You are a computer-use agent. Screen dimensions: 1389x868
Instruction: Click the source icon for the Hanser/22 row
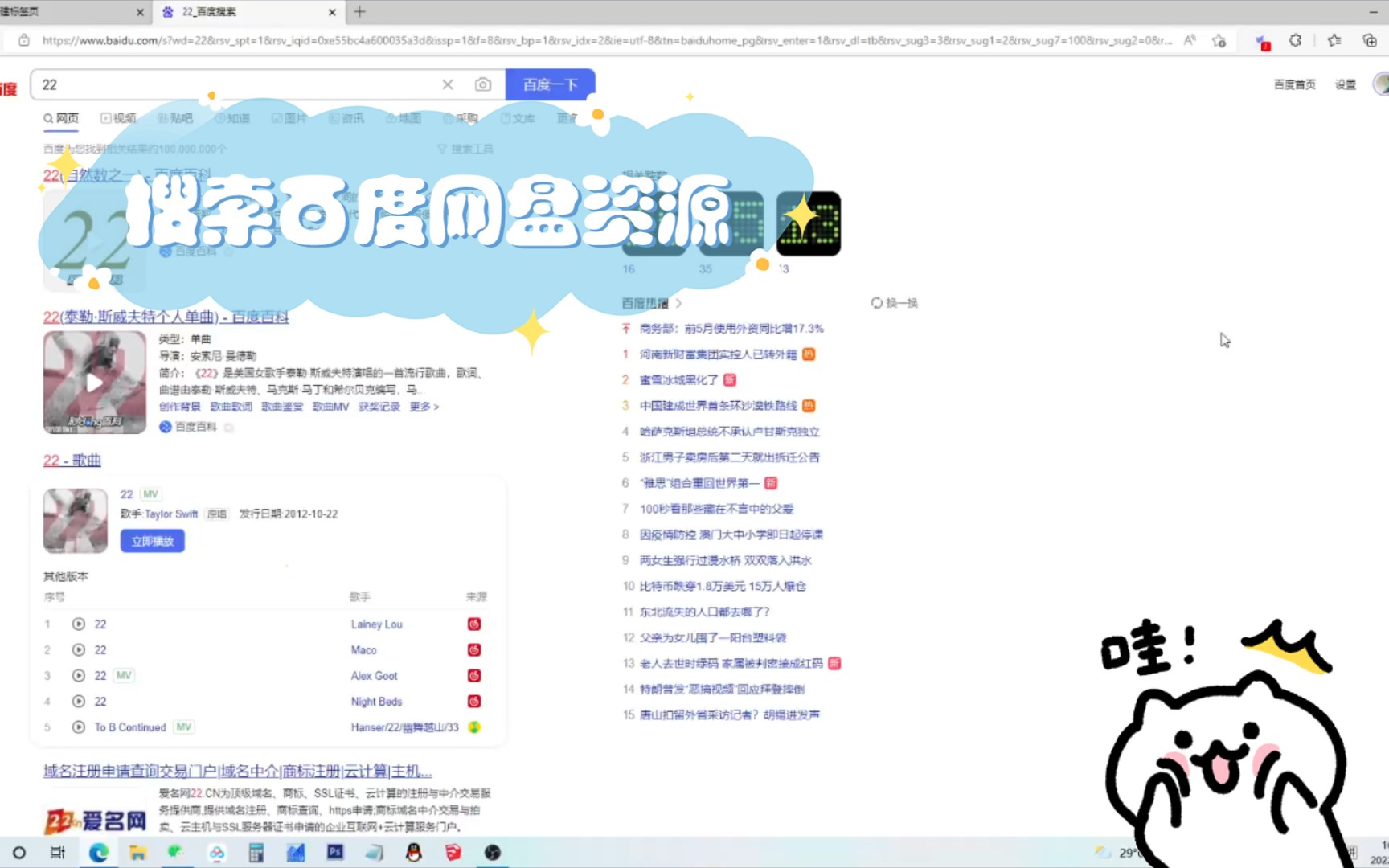474,727
